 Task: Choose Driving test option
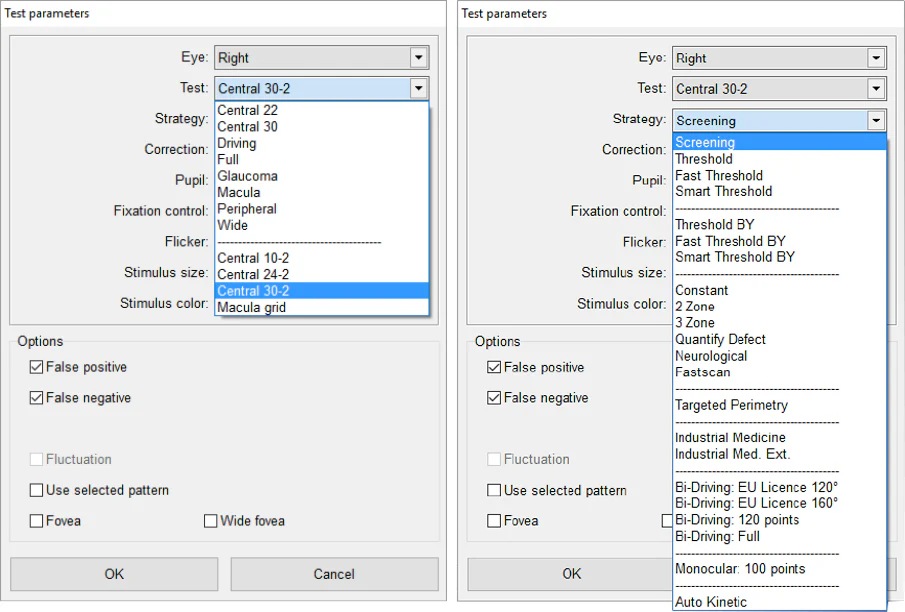[322, 143]
